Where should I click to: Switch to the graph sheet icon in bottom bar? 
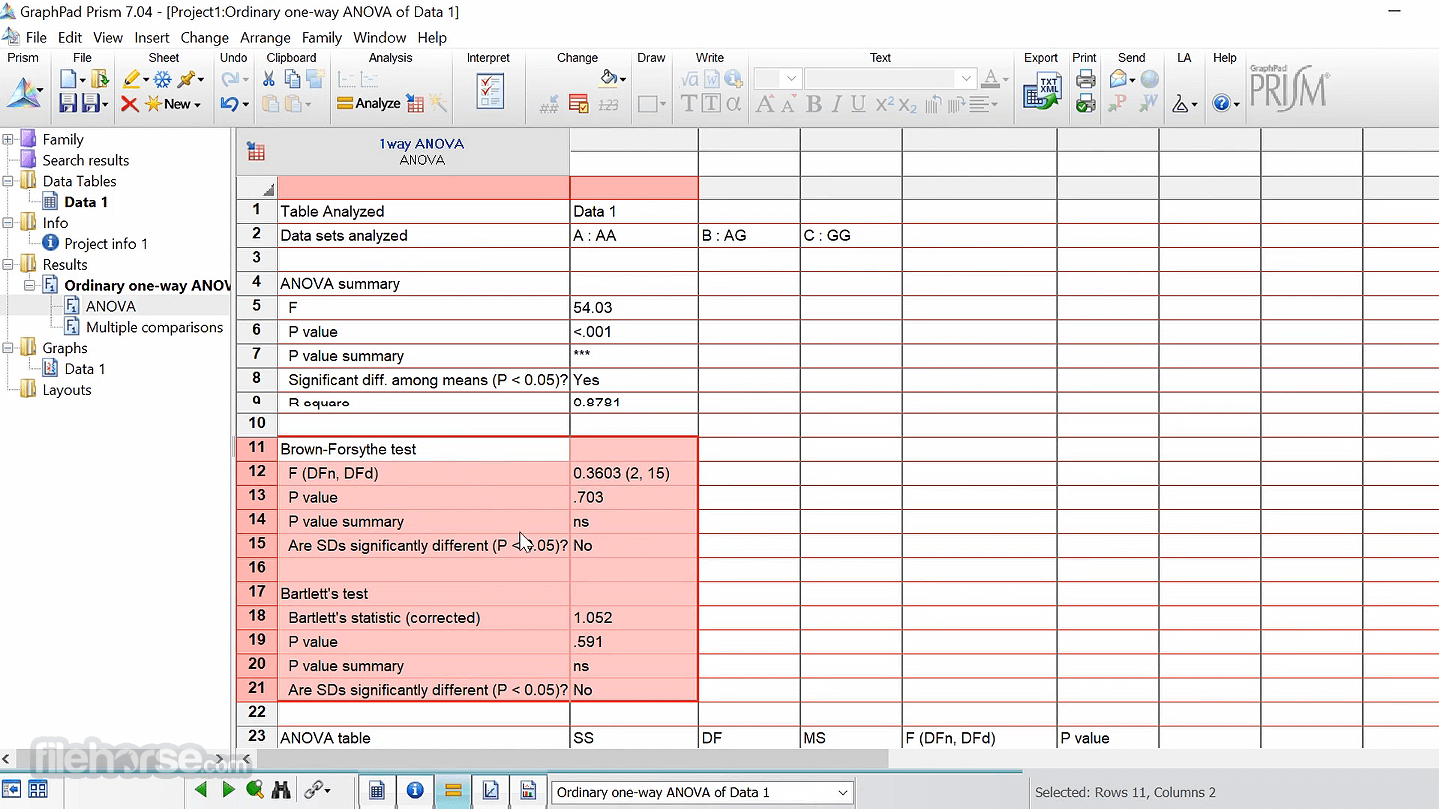[491, 791]
